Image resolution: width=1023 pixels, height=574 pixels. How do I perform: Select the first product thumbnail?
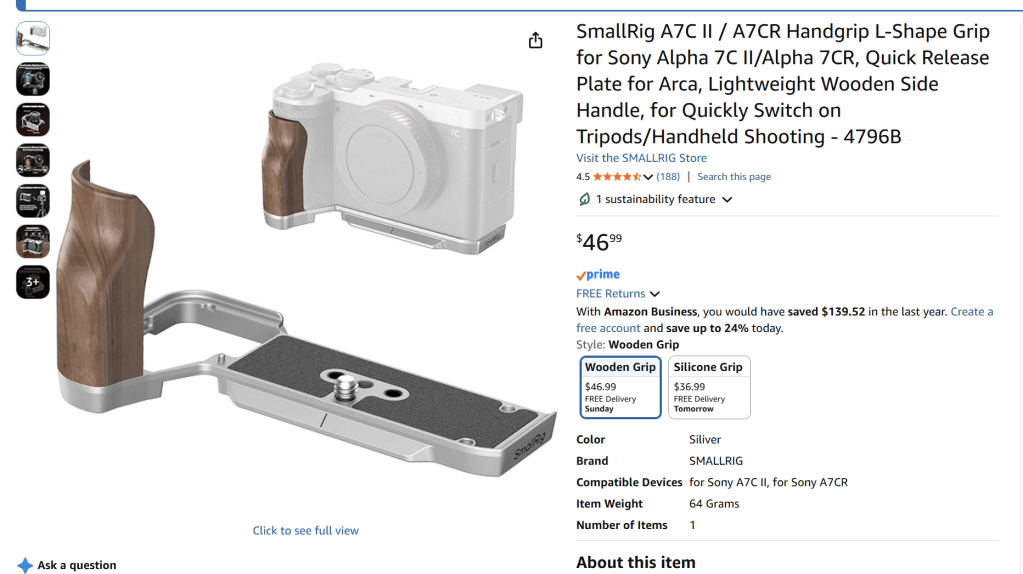33,38
